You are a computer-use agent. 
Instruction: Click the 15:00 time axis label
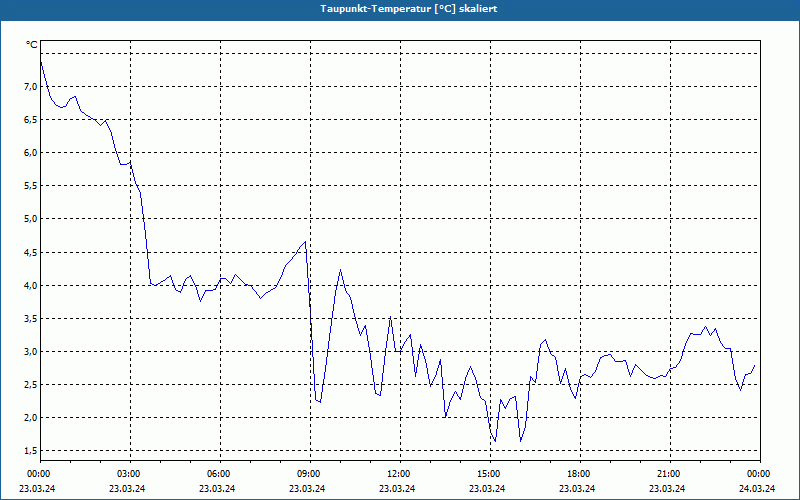pyautogui.click(x=490, y=474)
